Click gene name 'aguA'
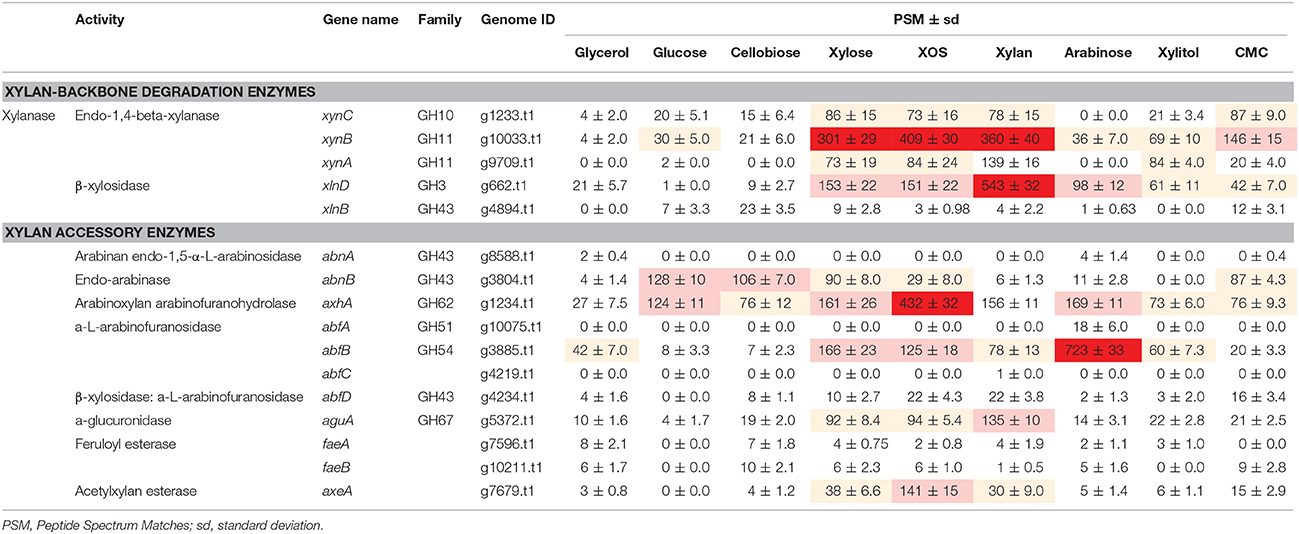Screen dimensions: 1299x534 click(338, 423)
